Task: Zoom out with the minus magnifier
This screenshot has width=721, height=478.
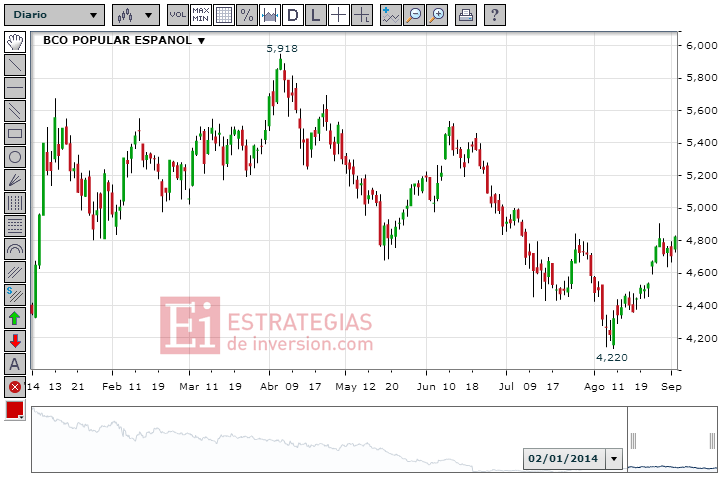Action: coord(414,15)
